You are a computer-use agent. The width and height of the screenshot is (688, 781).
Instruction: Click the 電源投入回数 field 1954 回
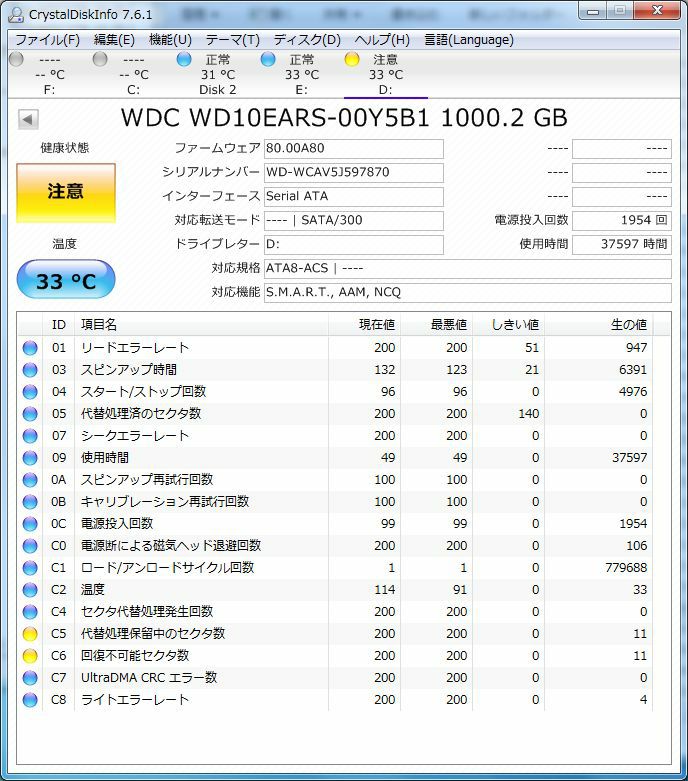[x=622, y=220]
